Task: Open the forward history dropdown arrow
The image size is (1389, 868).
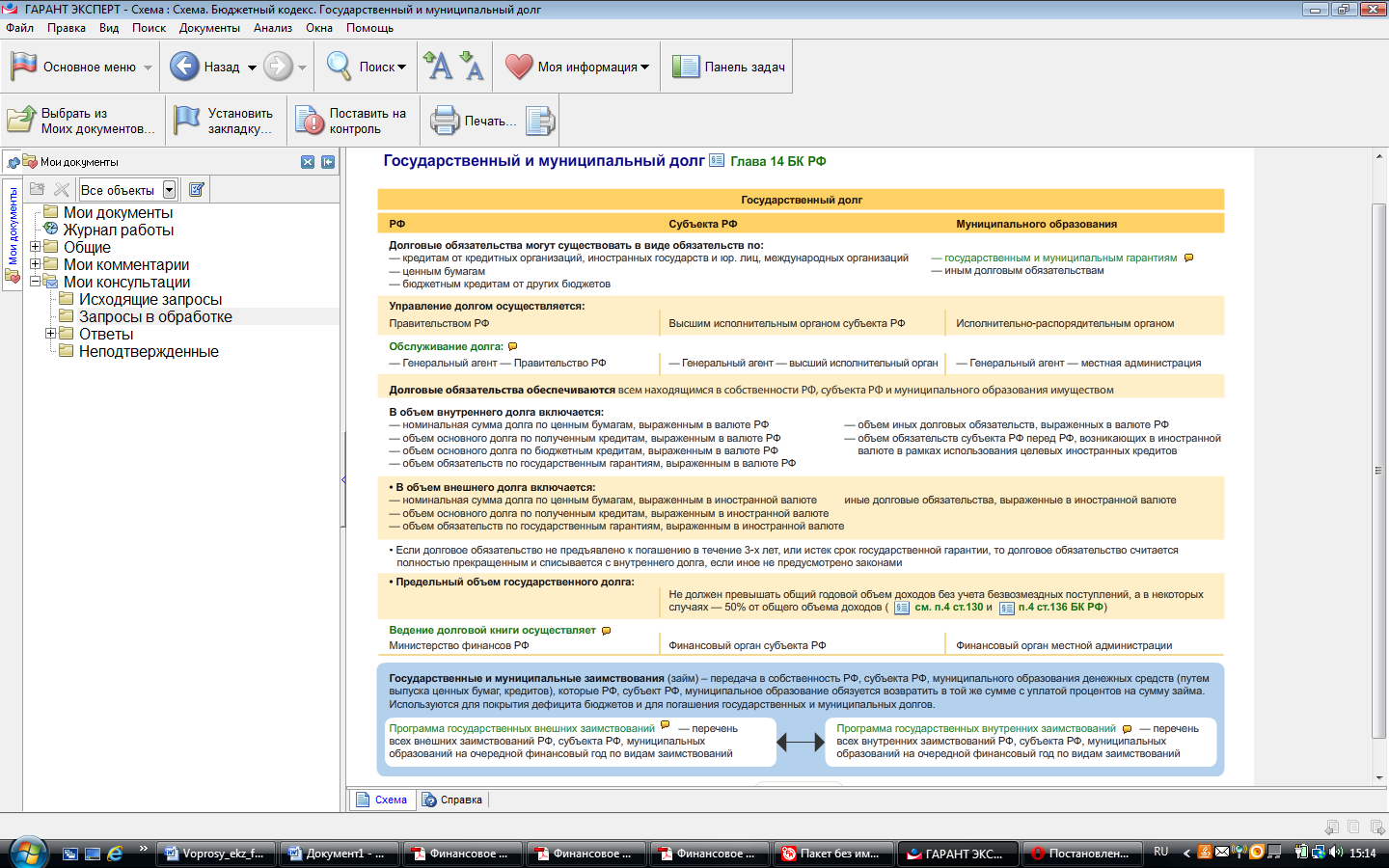Action: (302, 68)
